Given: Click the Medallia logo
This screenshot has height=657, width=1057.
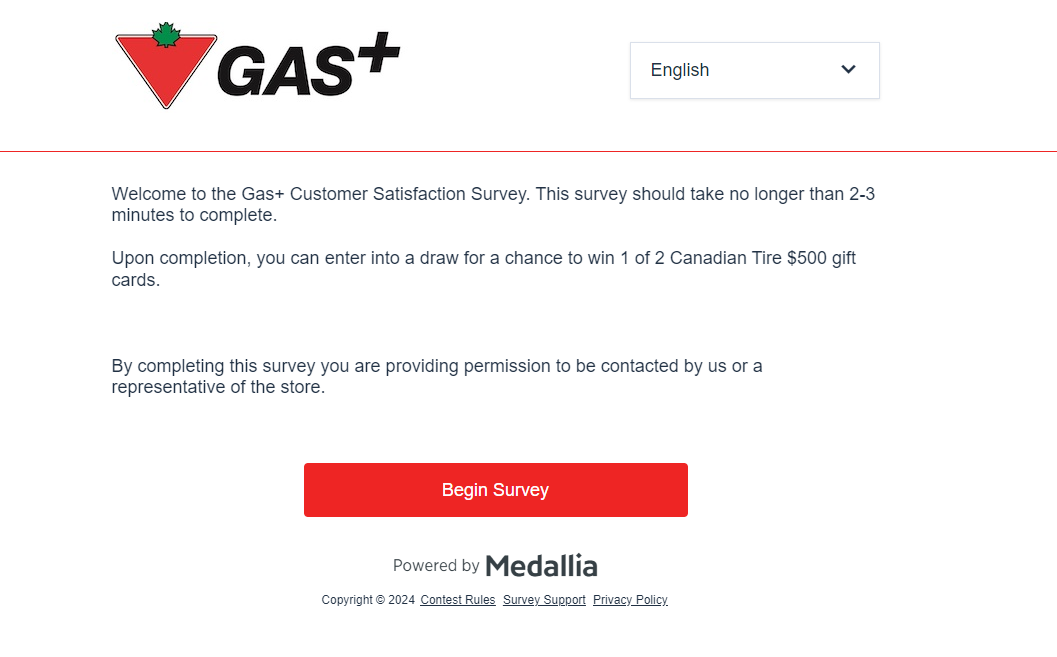Looking at the screenshot, I should [541, 565].
